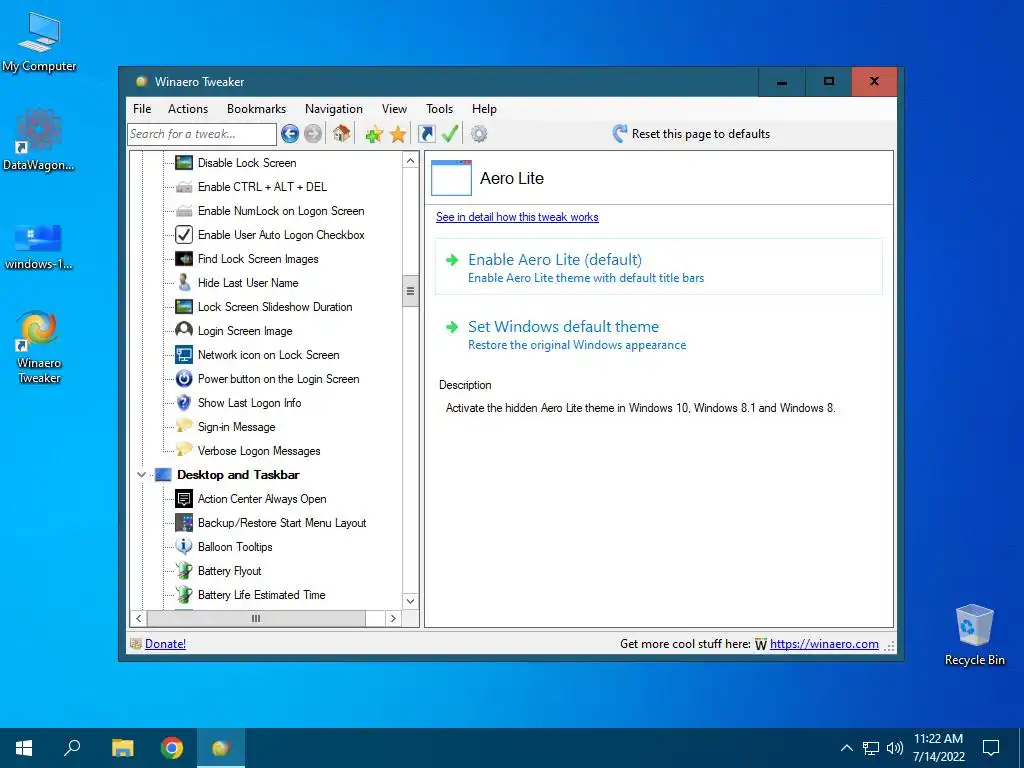Viewport: 1024px width, 768px height.
Task: Click the Hide Last User Name icon
Action: [x=184, y=282]
